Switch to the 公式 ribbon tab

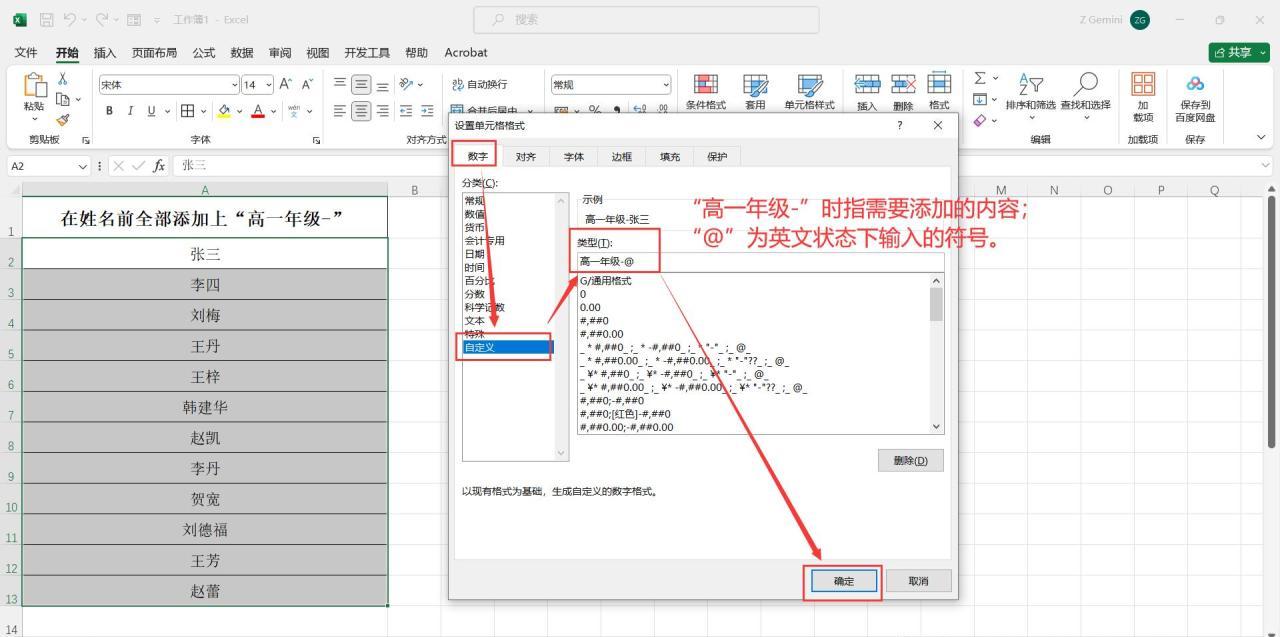click(x=204, y=52)
